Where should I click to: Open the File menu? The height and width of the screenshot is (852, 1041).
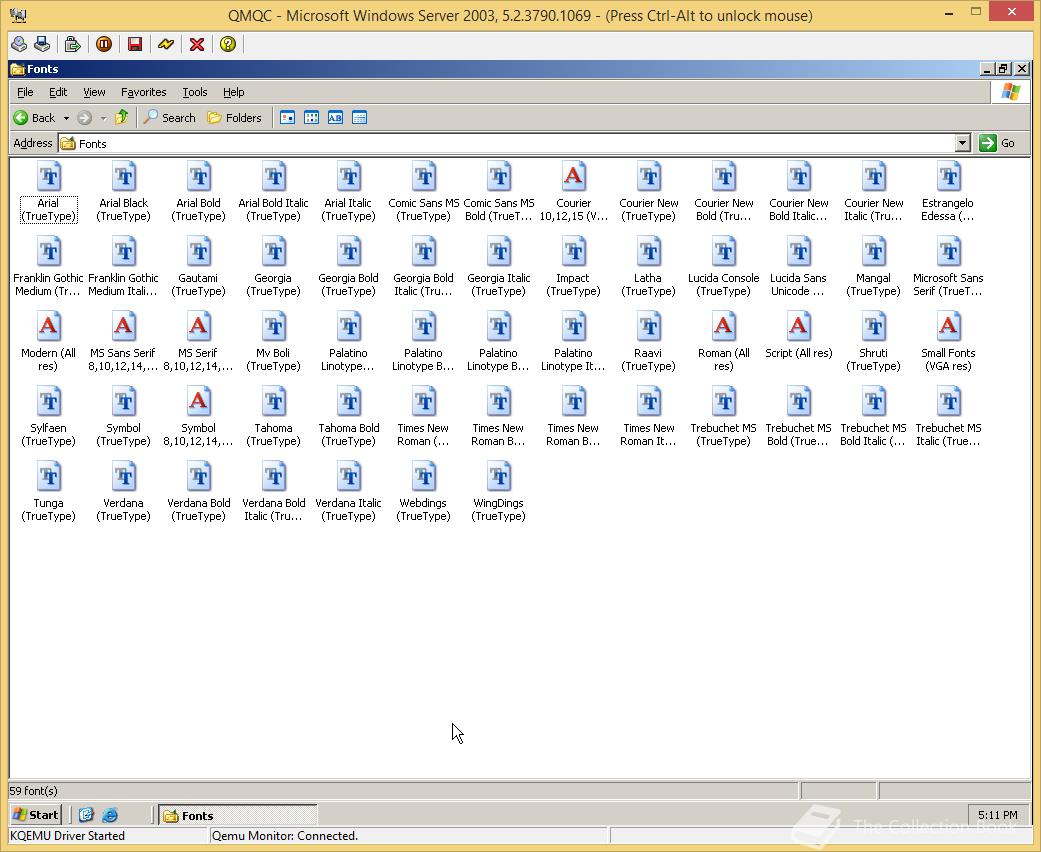pyautogui.click(x=25, y=92)
